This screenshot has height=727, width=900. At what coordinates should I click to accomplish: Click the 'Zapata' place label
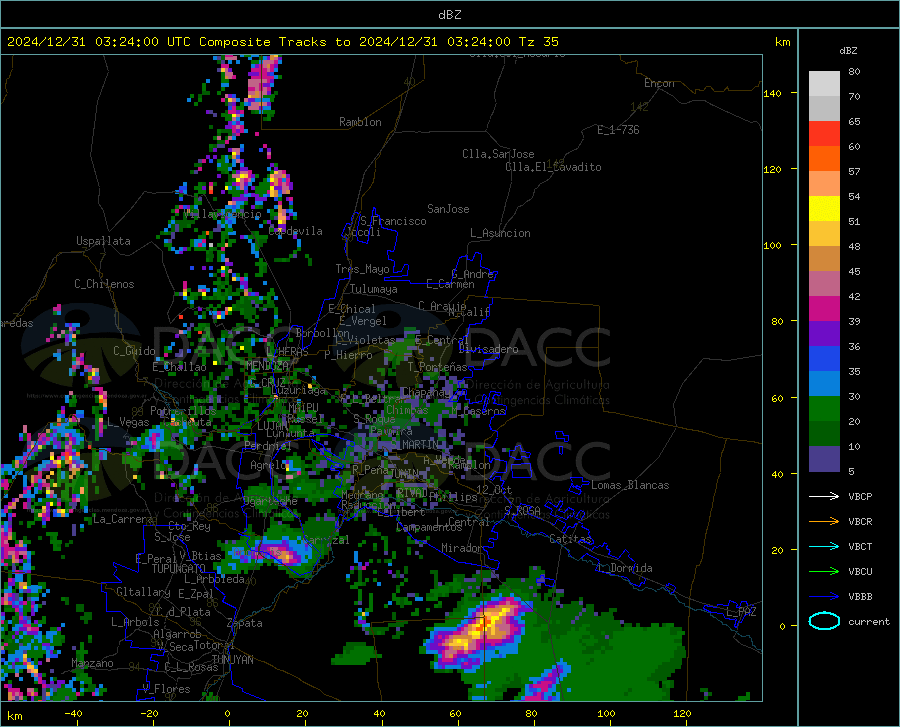point(245,623)
